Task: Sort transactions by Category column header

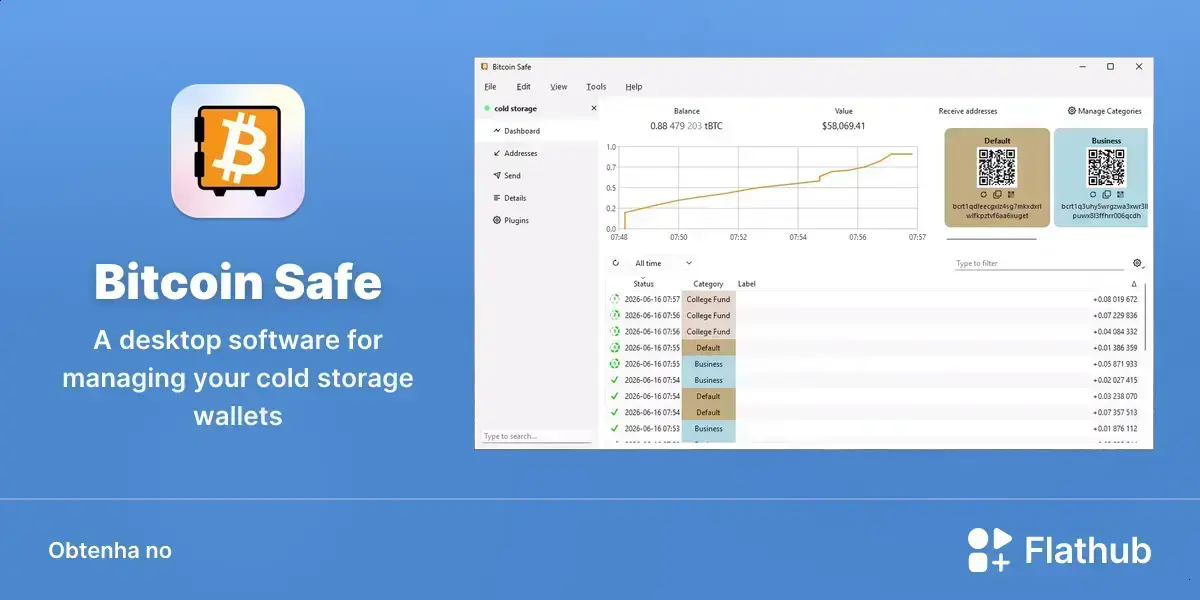Action: [708, 284]
